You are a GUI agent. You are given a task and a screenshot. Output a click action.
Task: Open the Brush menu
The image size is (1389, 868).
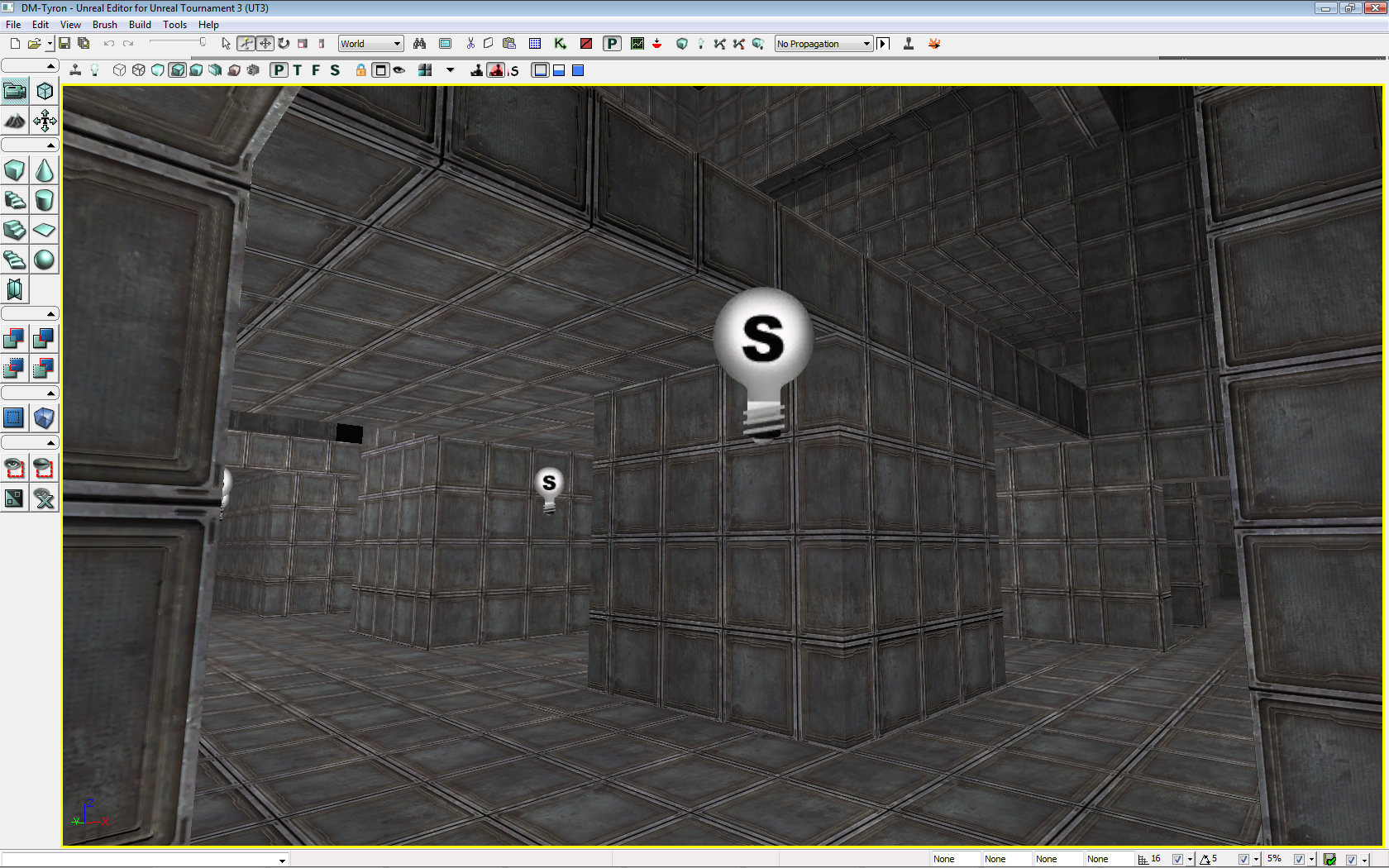click(x=105, y=25)
